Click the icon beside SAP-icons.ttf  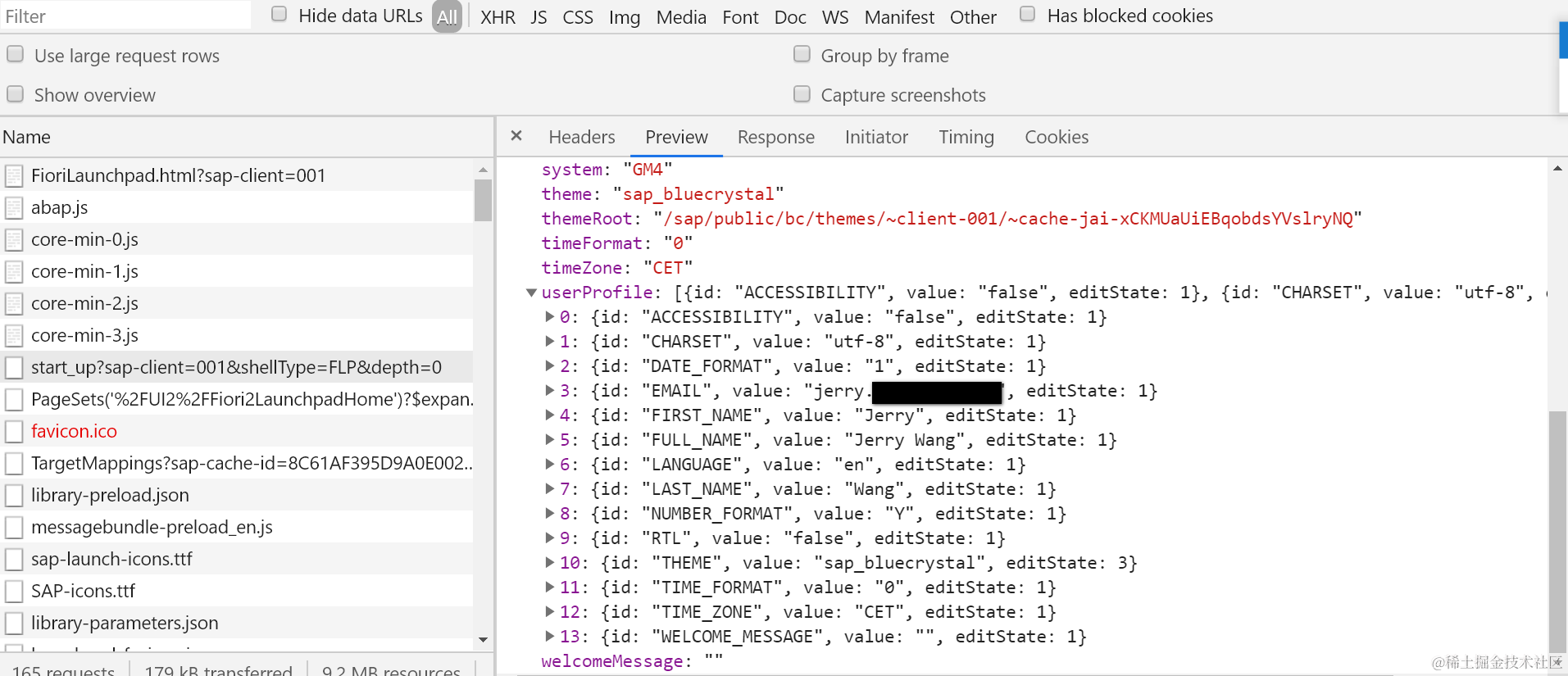tap(14, 592)
